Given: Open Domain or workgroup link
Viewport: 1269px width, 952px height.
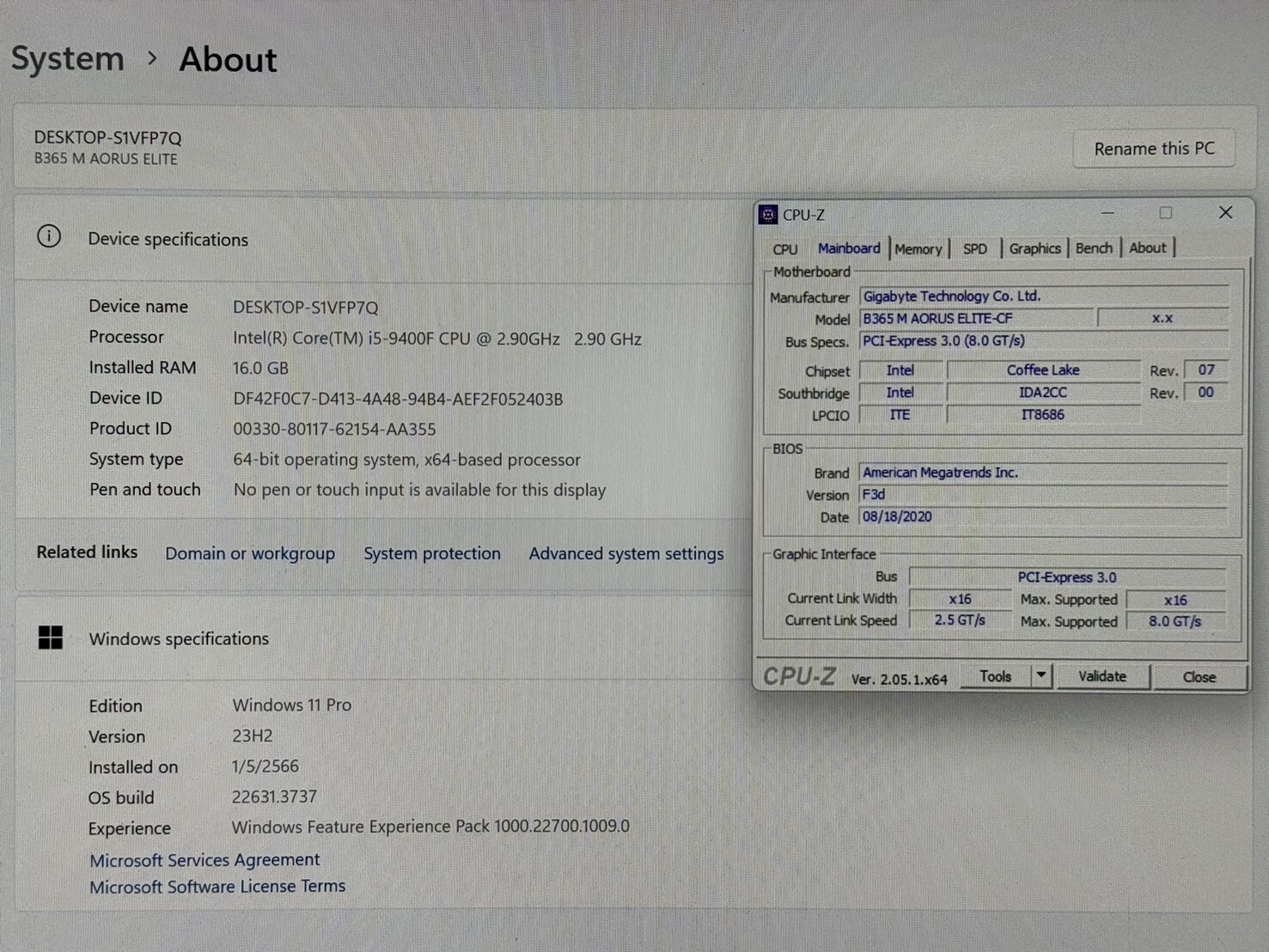Looking at the screenshot, I should coord(250,553).
